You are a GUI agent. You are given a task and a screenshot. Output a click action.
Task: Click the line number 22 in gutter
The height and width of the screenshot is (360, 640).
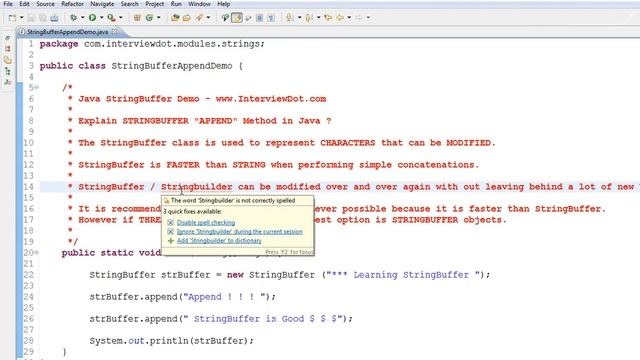click(29, 275)
